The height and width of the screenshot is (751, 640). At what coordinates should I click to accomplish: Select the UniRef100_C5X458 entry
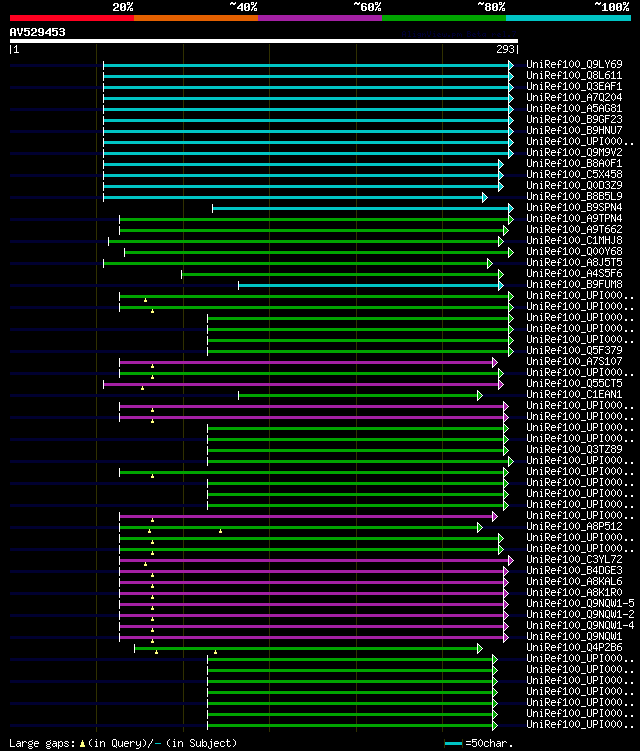(574, 174)
